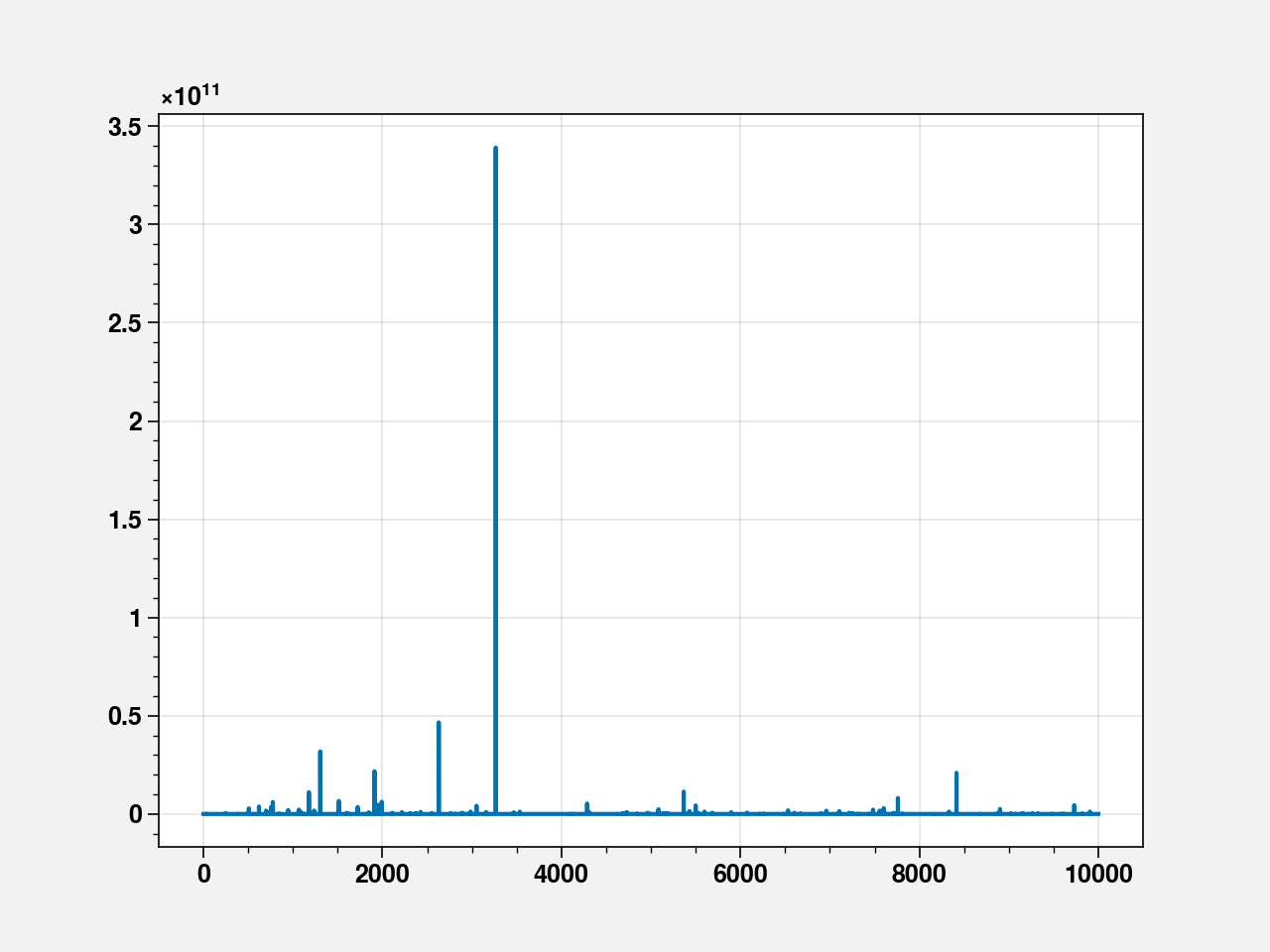Click the spike peak near x=8400
1270x952 pixels.
(x=955, y=773)
